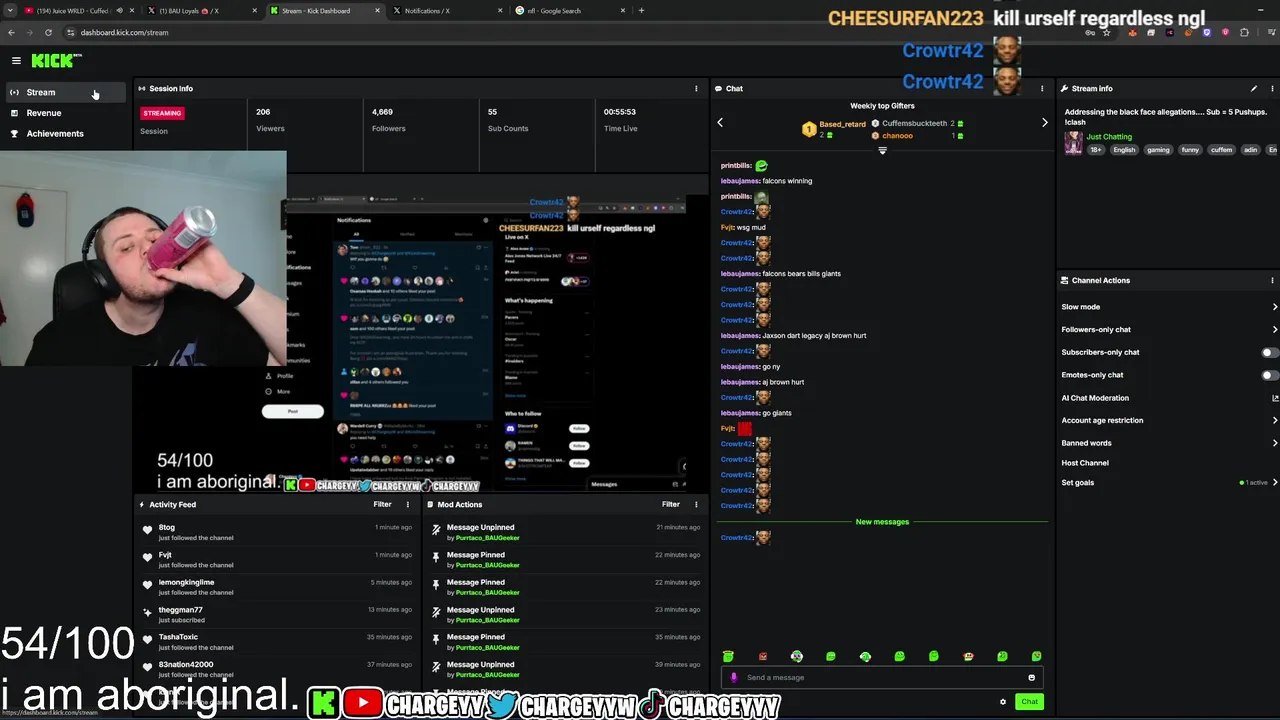Image resolution: width=1280 pixels, height=720 pixels.
Task: Reload the page with refresh icon
Action: [48, 33]
